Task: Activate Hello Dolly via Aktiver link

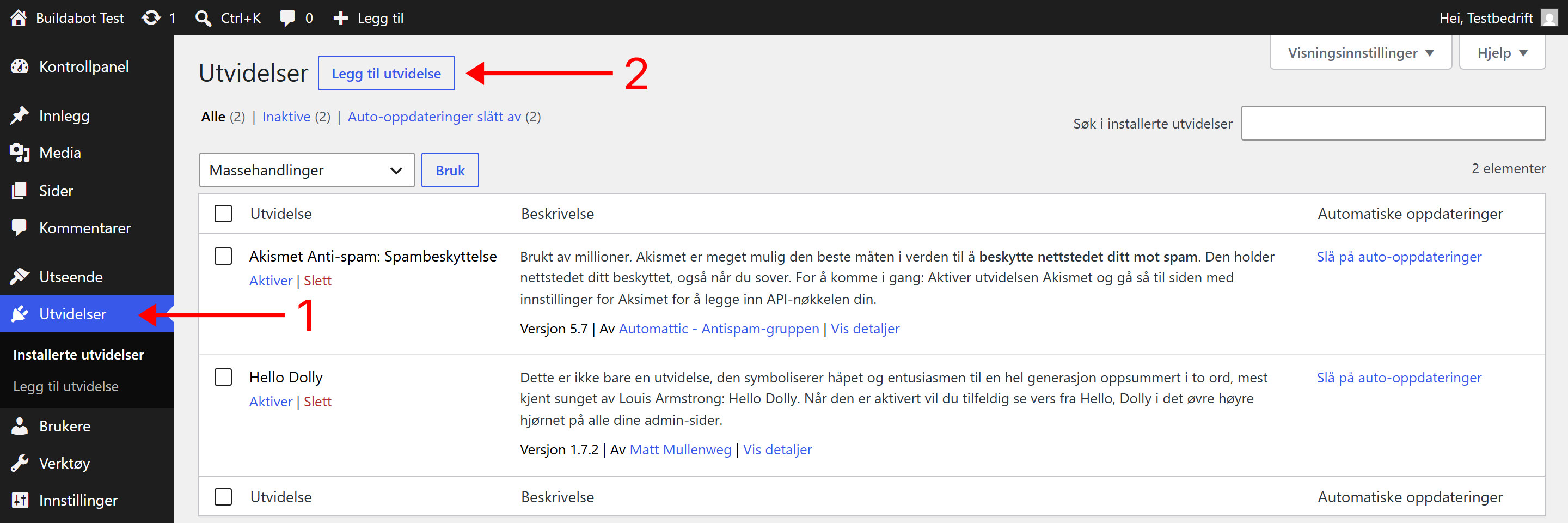Action: point(271,401)
